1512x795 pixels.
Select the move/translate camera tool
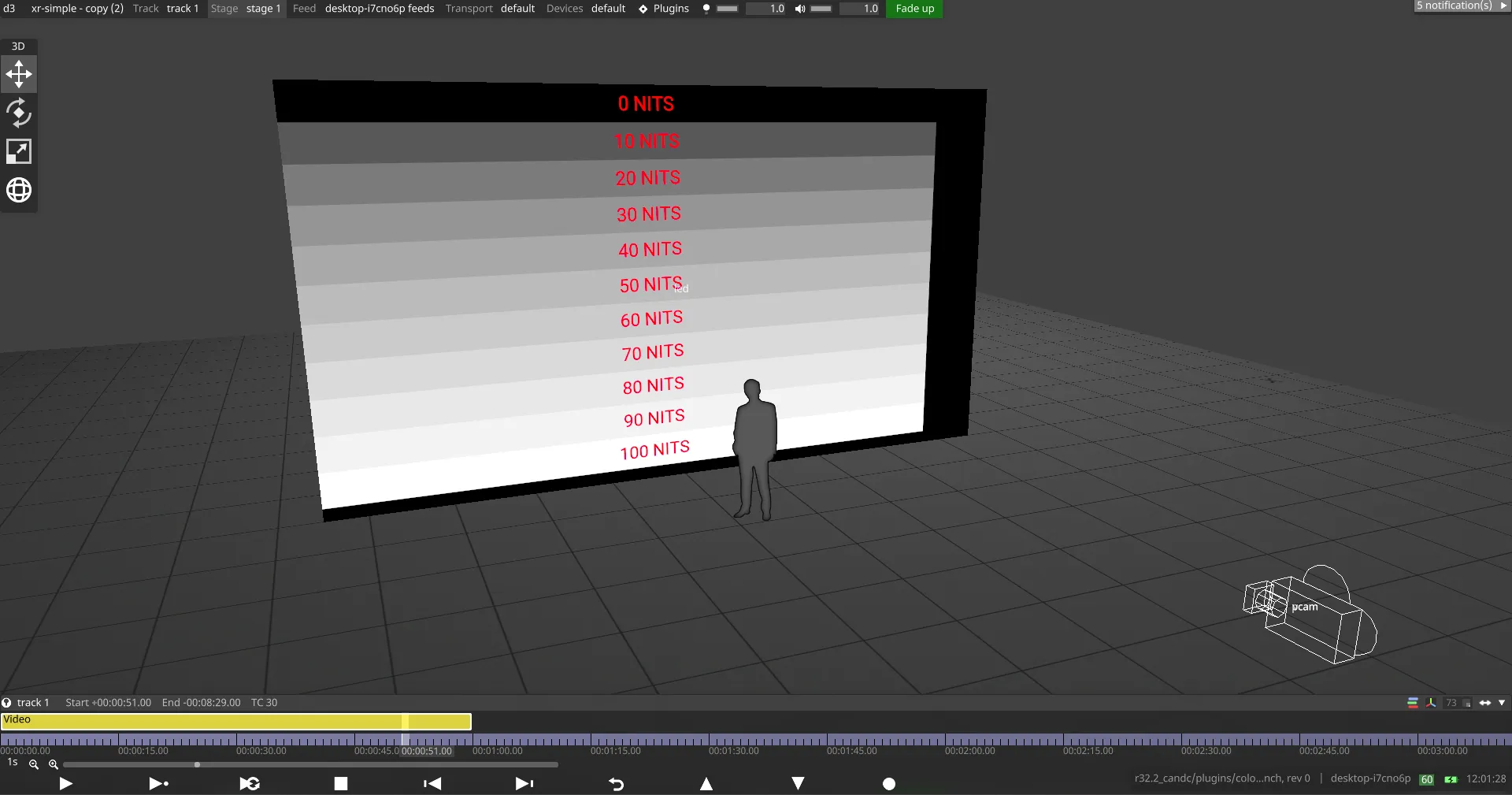pos(19,75)
